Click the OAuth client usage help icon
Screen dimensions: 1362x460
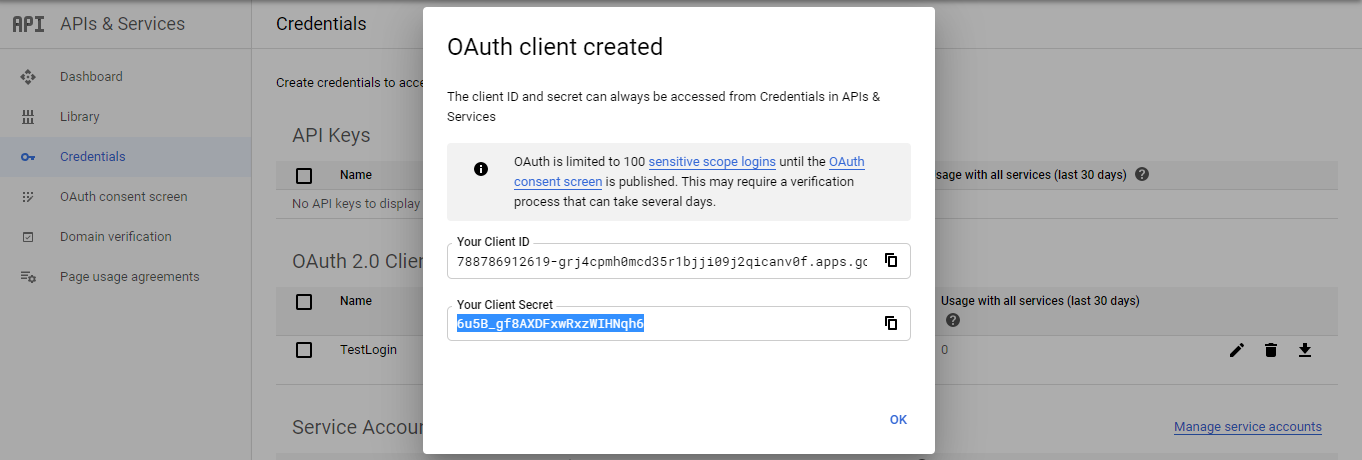click(x=953, y=320)
